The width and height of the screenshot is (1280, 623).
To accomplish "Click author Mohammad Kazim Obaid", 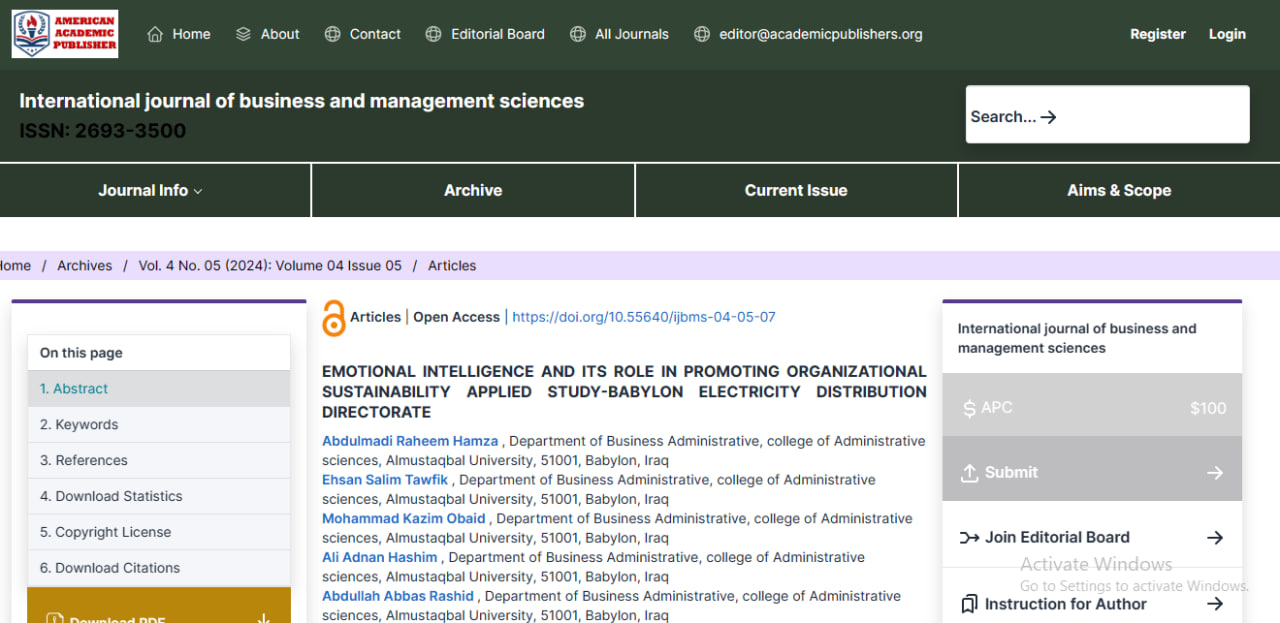I will 404,518.
